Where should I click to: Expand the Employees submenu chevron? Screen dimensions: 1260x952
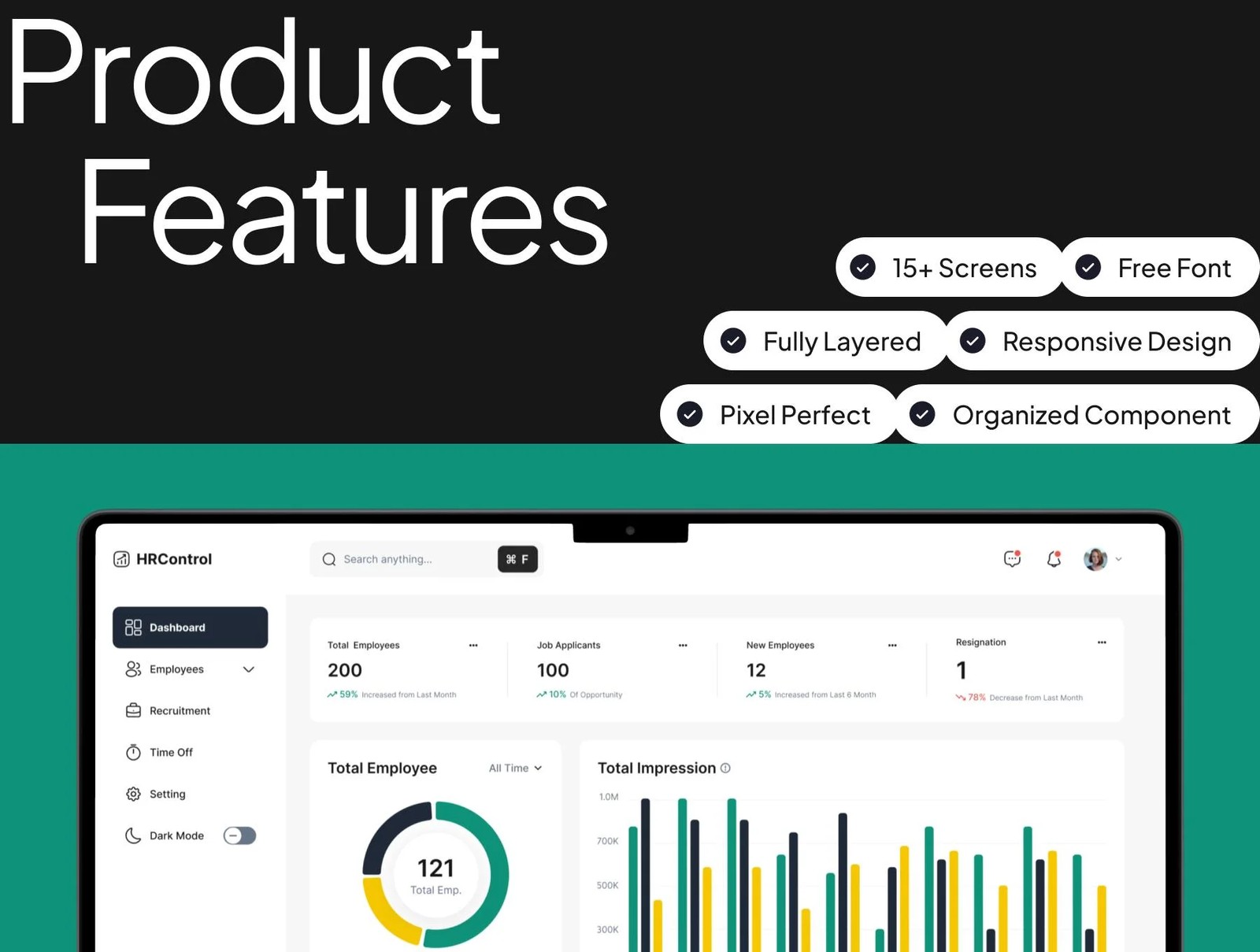tap(249, 669)
